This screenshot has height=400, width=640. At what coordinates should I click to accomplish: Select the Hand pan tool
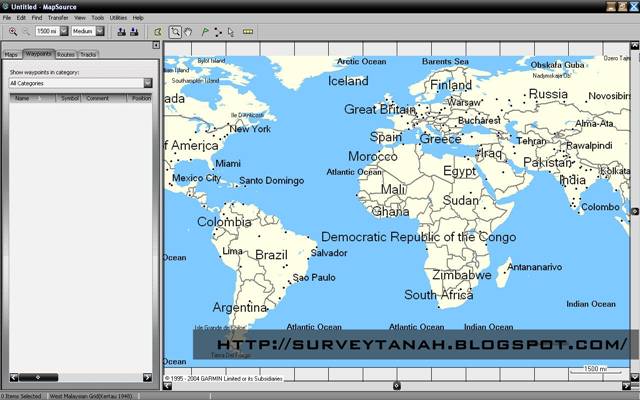(x=188, y=31)
